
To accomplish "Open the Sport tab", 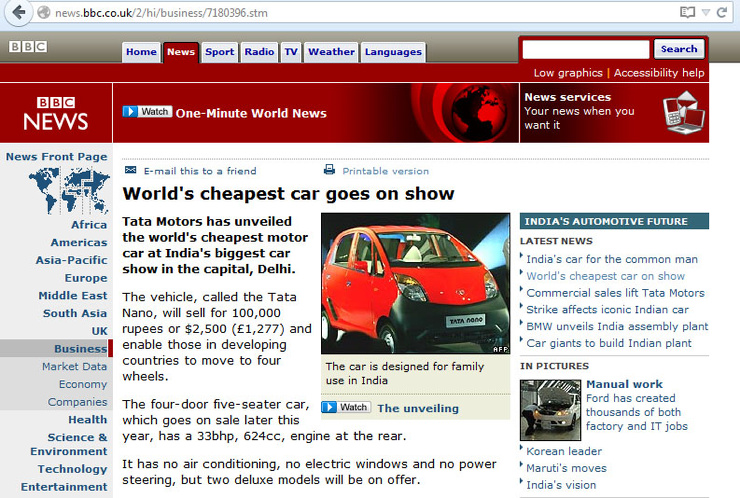I will pos(219,52).
